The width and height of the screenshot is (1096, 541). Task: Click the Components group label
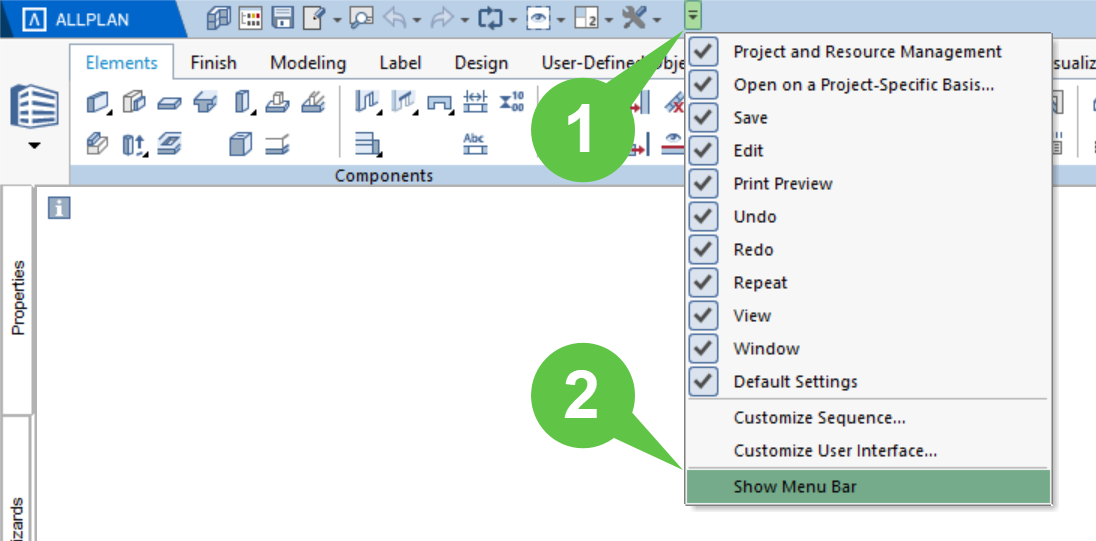coord(383,175)
